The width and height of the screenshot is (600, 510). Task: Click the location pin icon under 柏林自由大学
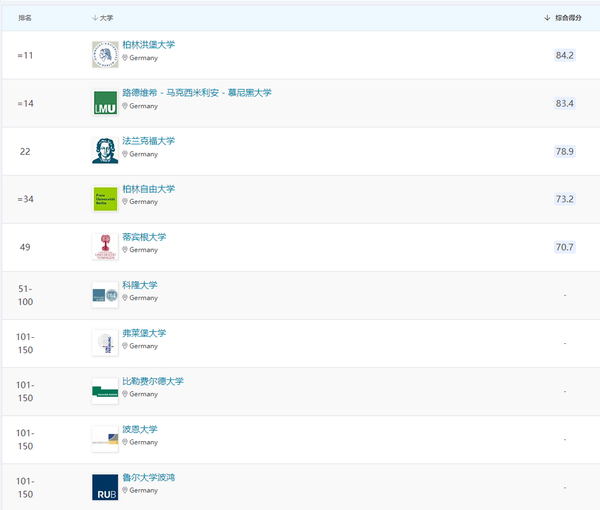point(125,202)
